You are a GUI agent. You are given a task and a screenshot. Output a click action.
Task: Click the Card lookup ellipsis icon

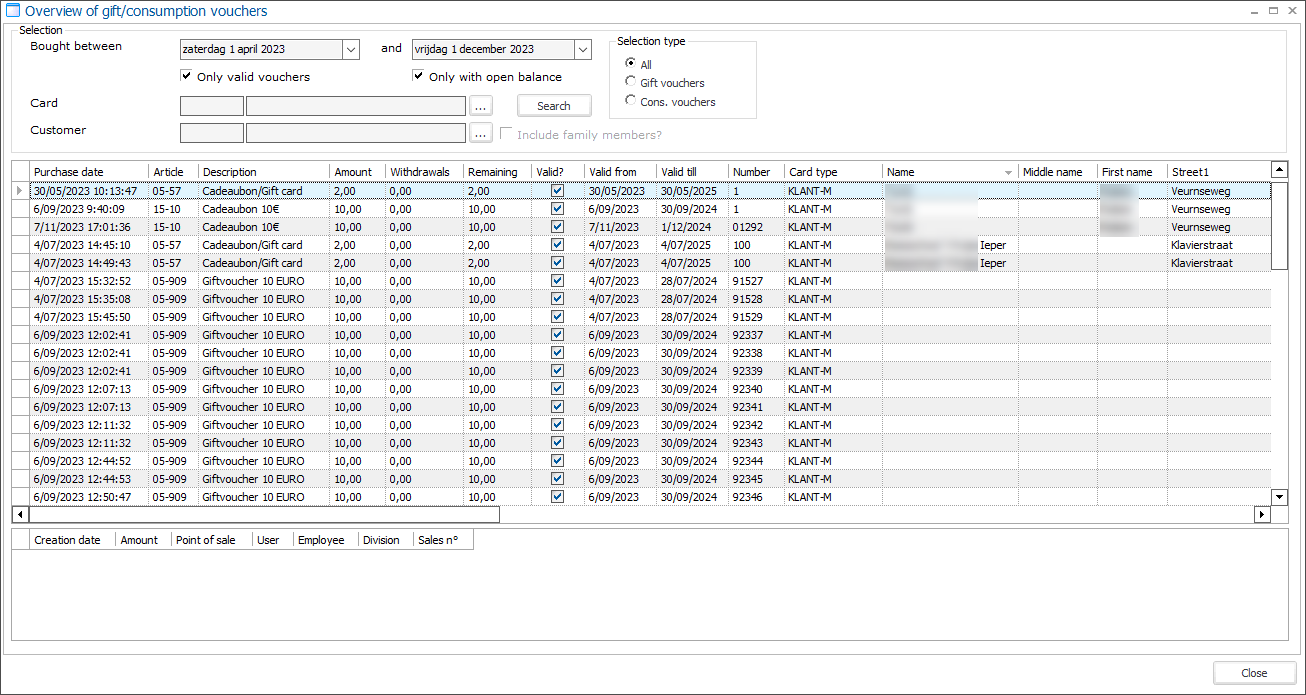481,105
